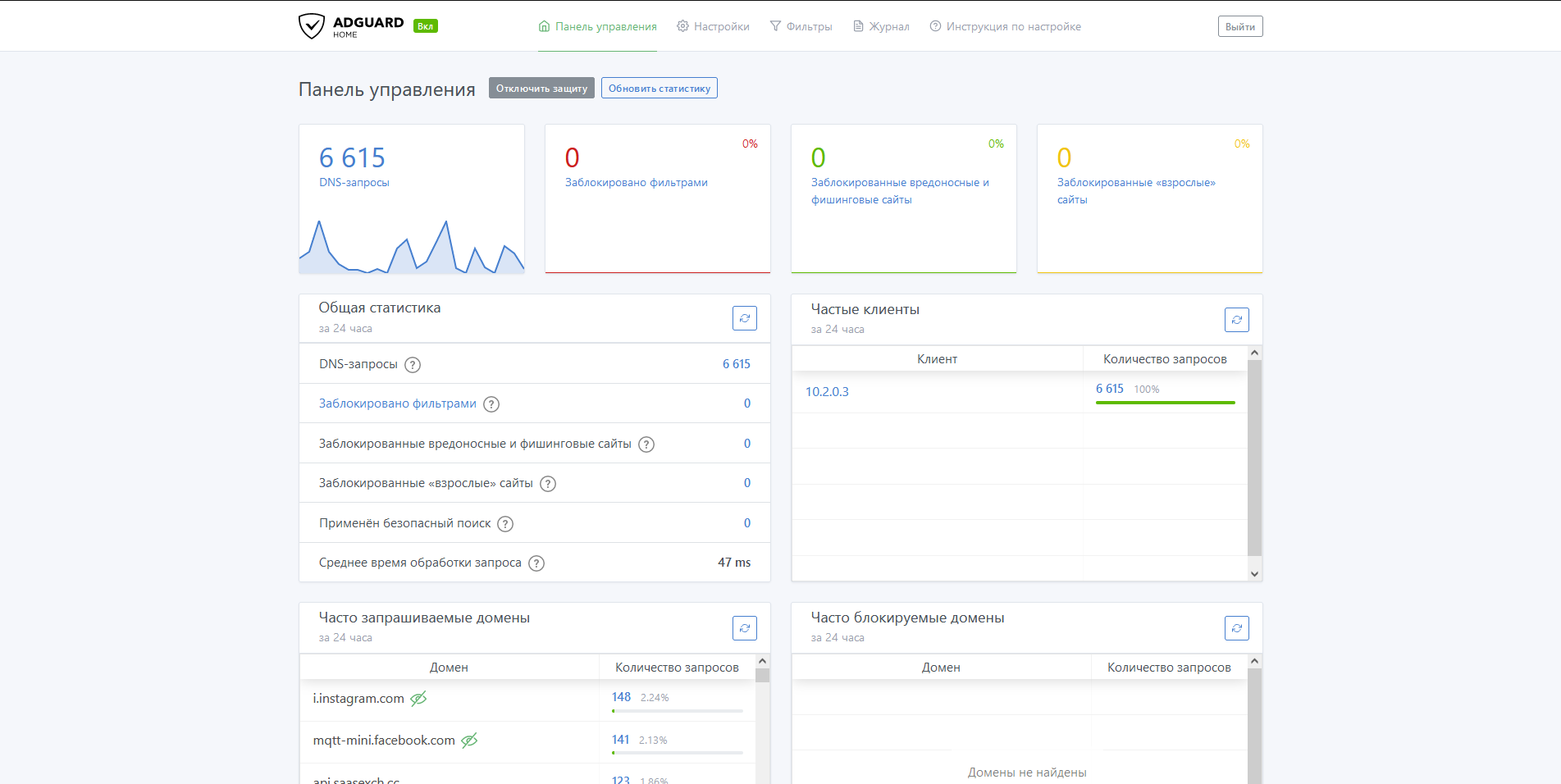Click the 47 ms processing time value
1561x784 pixels.
pos(734,563)
